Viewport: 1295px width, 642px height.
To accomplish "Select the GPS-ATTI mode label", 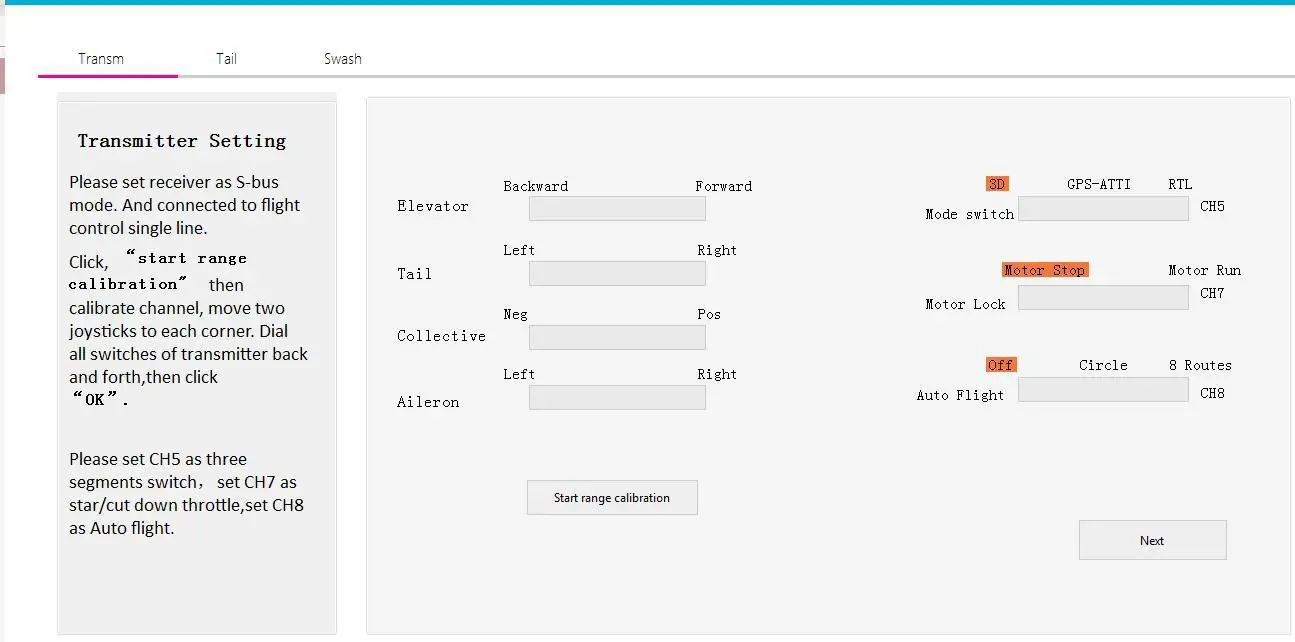I will pyautogui.click(x=1099, y=184).
